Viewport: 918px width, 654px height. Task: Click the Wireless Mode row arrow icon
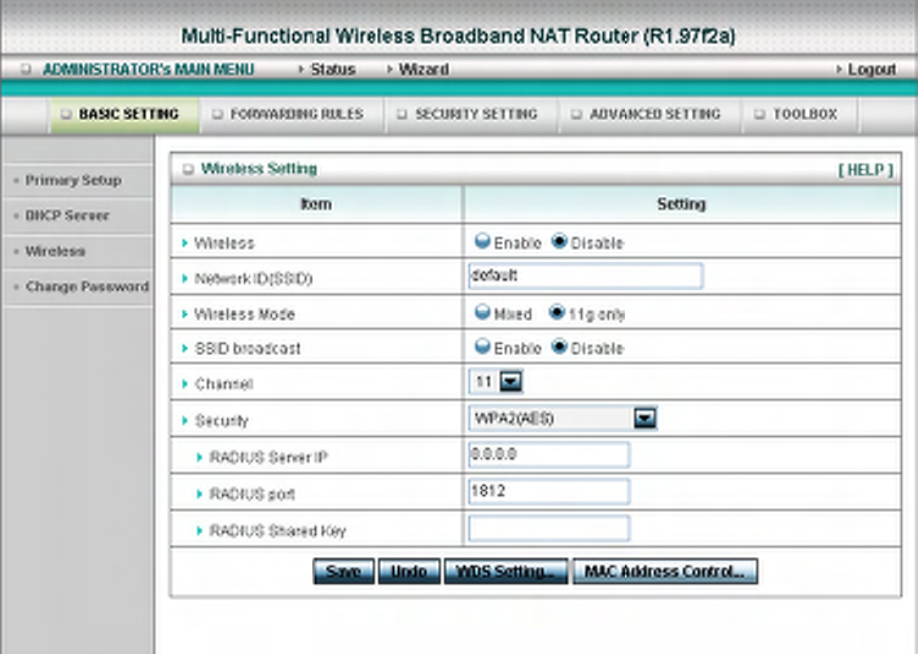point(184,314)
